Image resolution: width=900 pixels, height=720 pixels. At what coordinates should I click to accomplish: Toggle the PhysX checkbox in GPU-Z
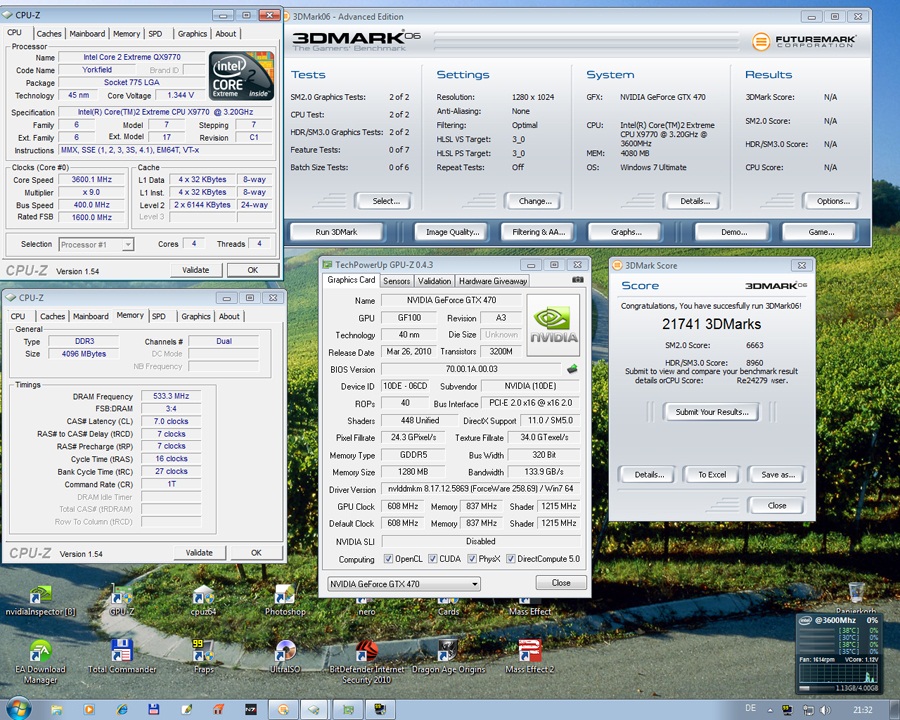pyautogui.click(x=472, y=559)
